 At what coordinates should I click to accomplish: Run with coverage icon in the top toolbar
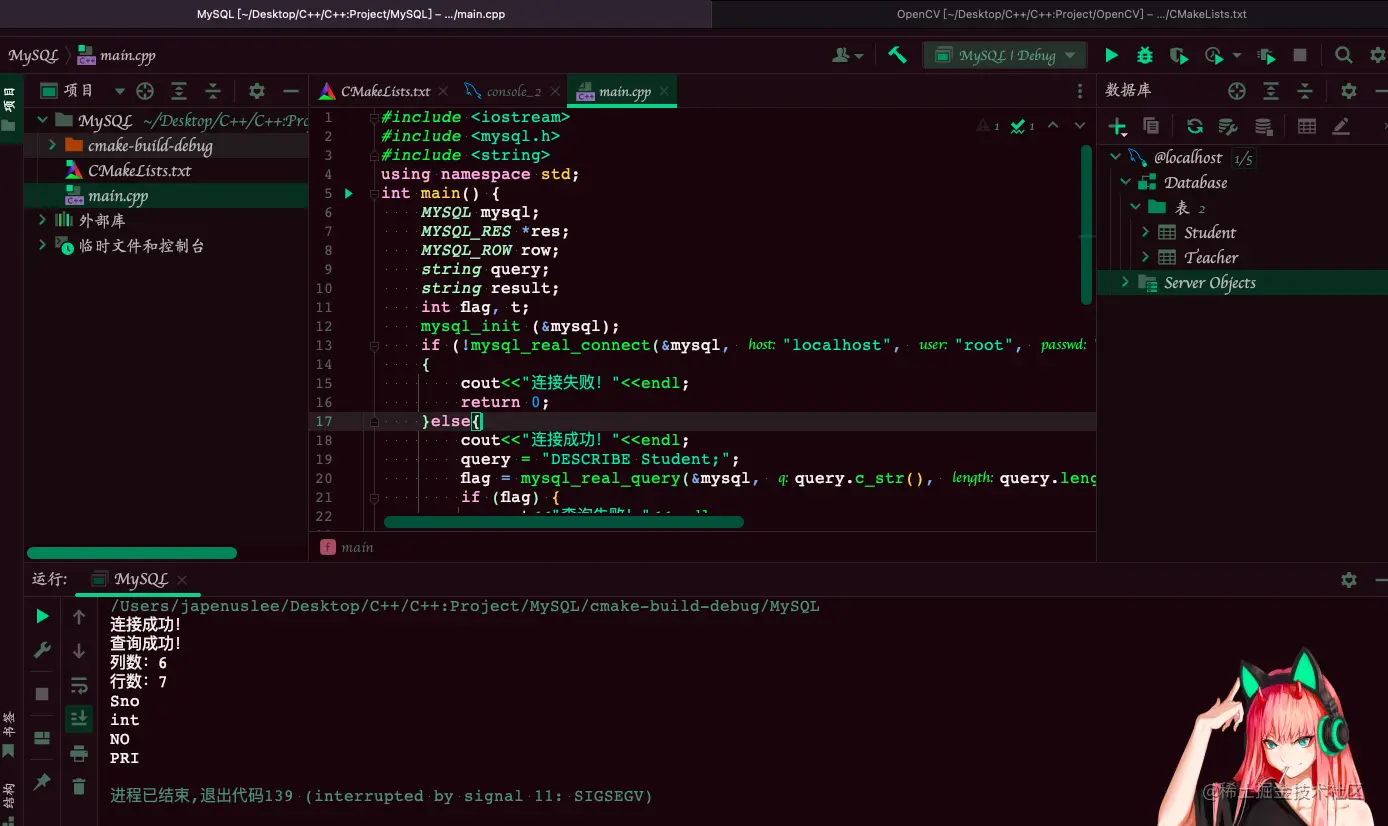click(1179, 56)
